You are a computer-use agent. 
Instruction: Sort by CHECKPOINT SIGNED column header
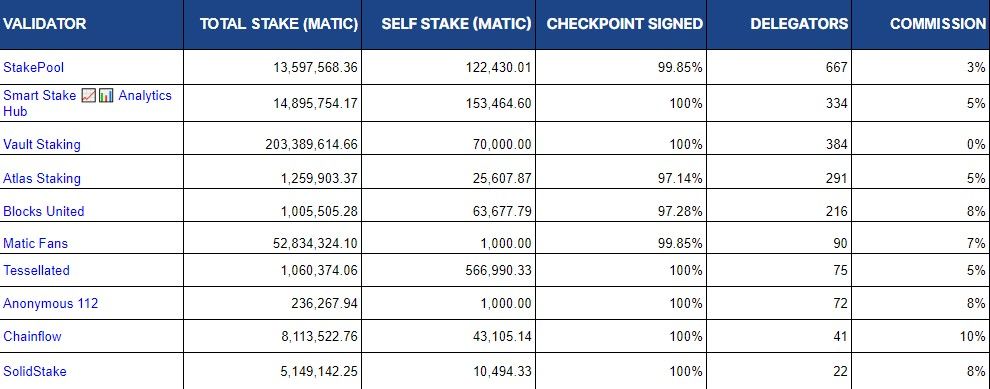click(624, 24)
